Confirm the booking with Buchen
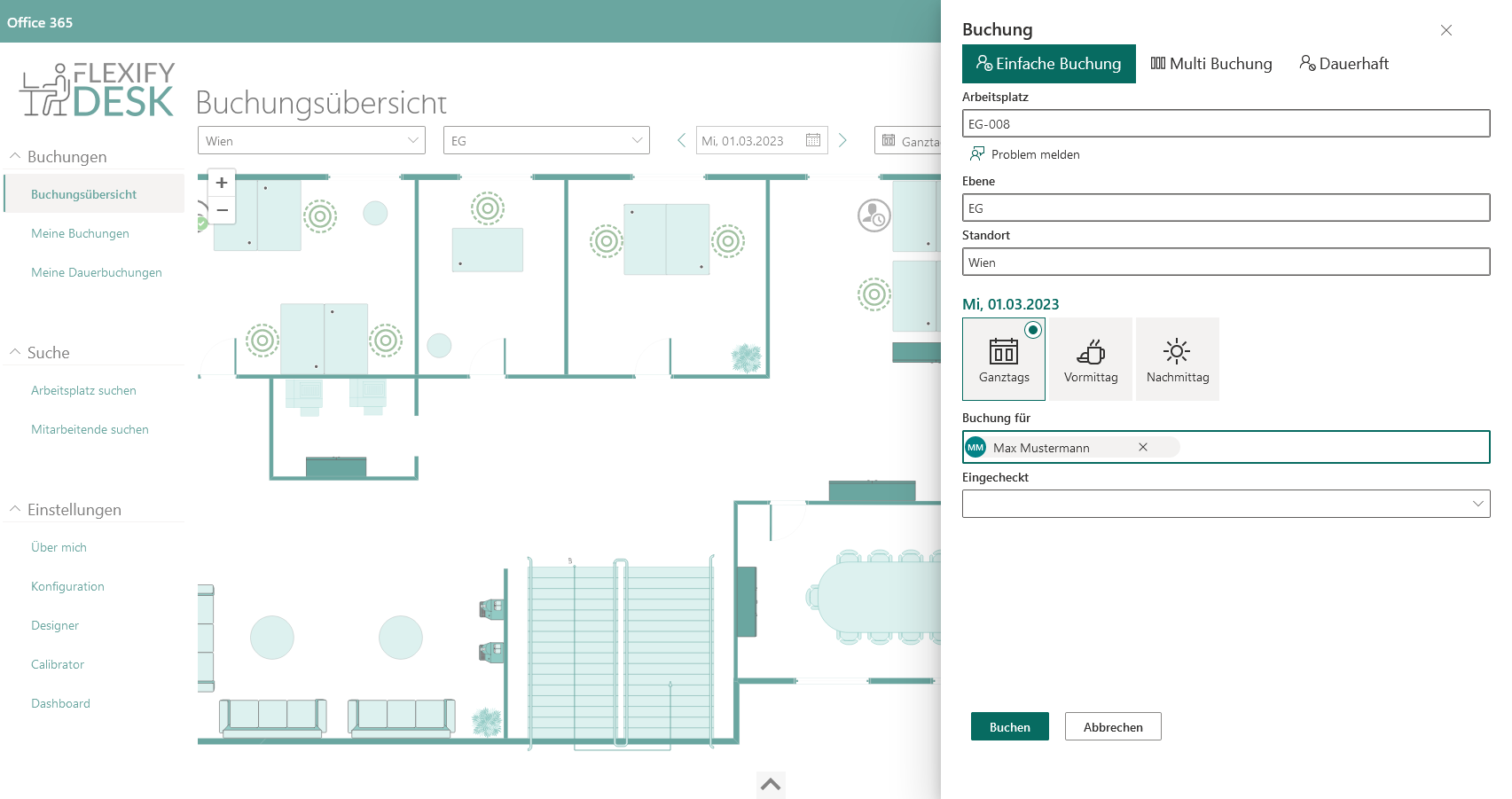Viewport: 1512px width, 799px height. coord(1009,726)
